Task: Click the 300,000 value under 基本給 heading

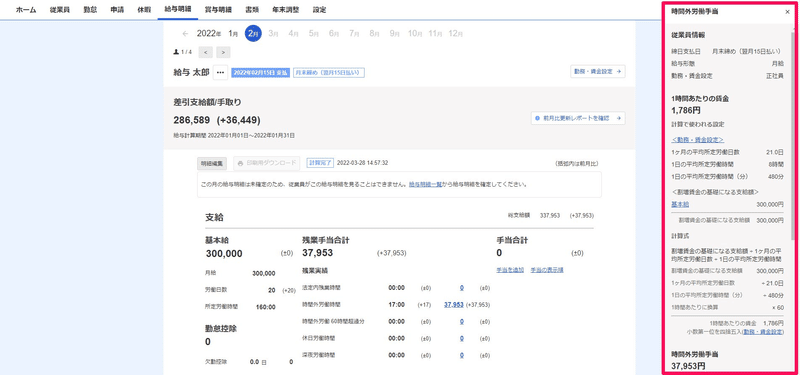Action: click(224, 254)
